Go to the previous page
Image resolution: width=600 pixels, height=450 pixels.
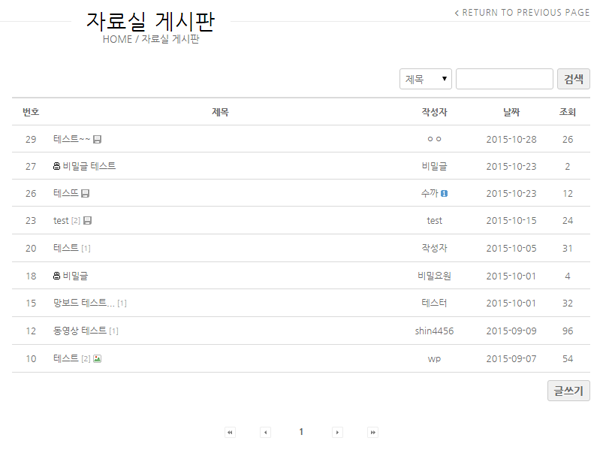[266, 432]
